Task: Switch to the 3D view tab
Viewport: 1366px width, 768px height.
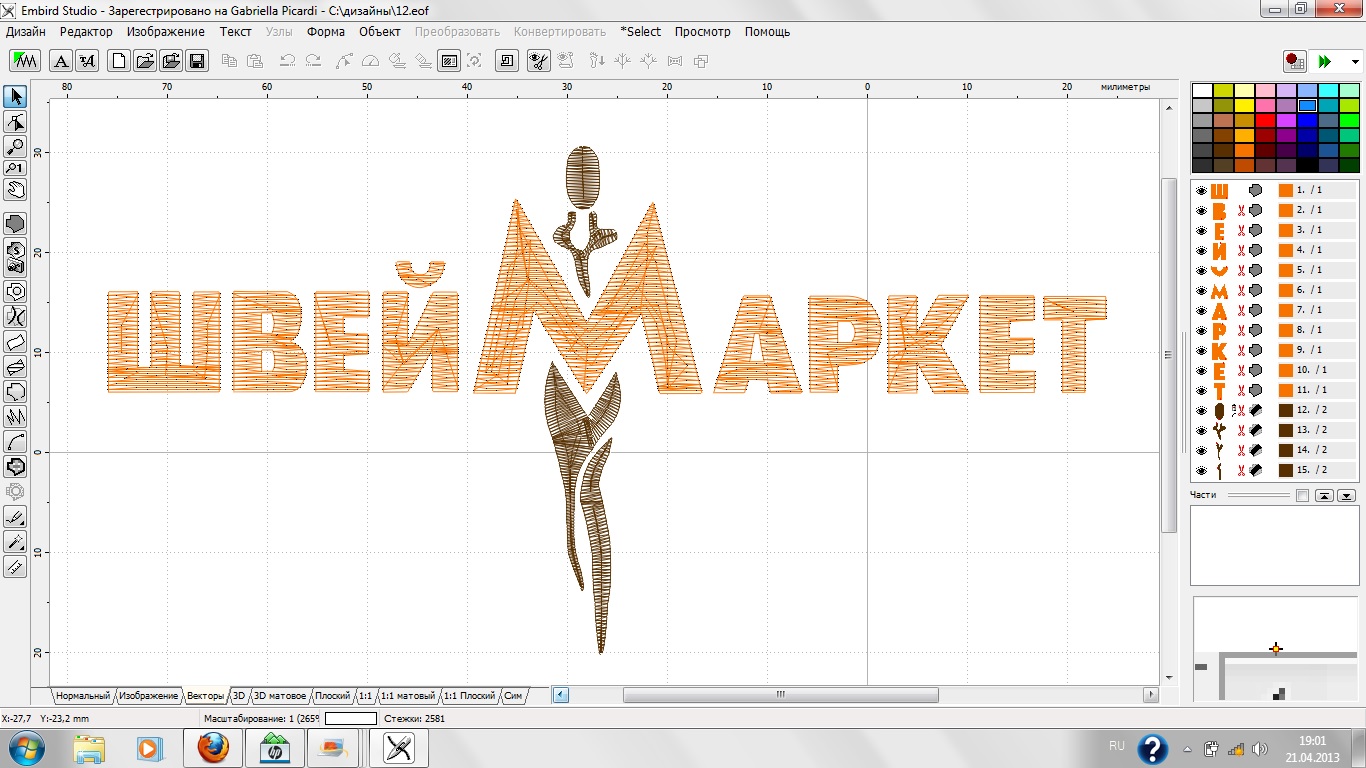Action: [x=239, y=695]
